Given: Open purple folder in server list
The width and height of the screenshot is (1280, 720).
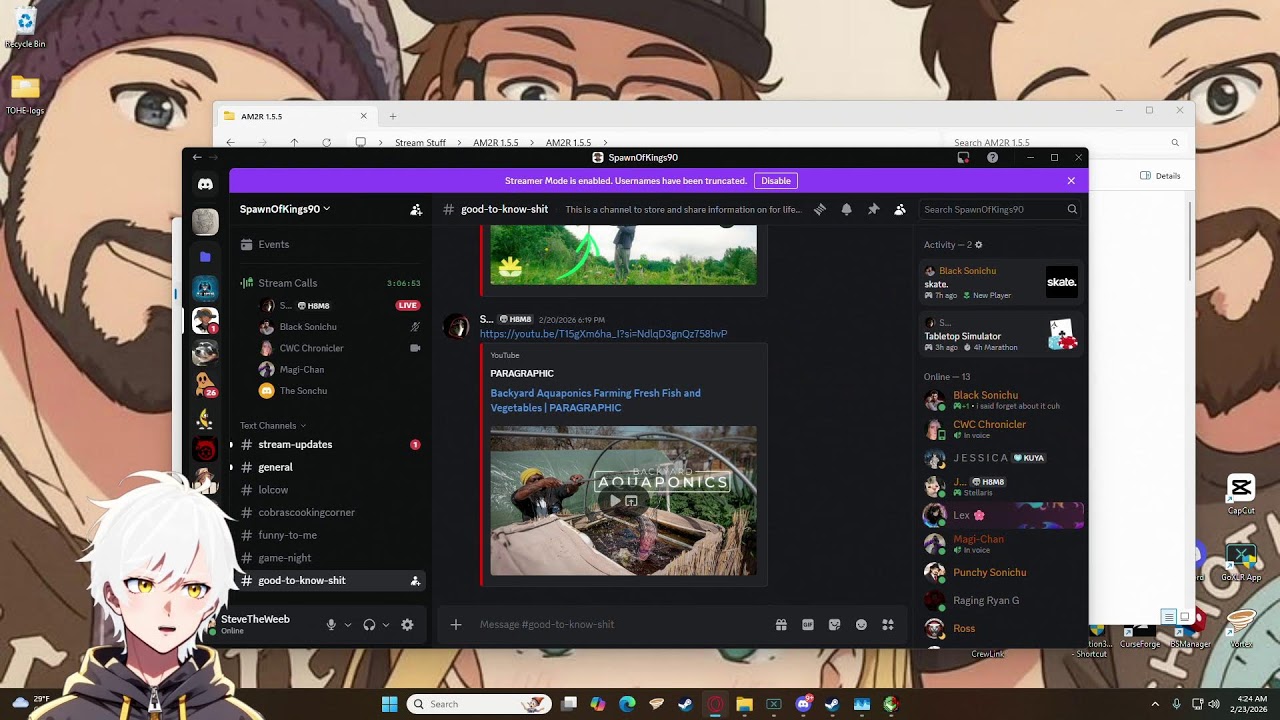Looking at the screenshot, I should [205, 257].
